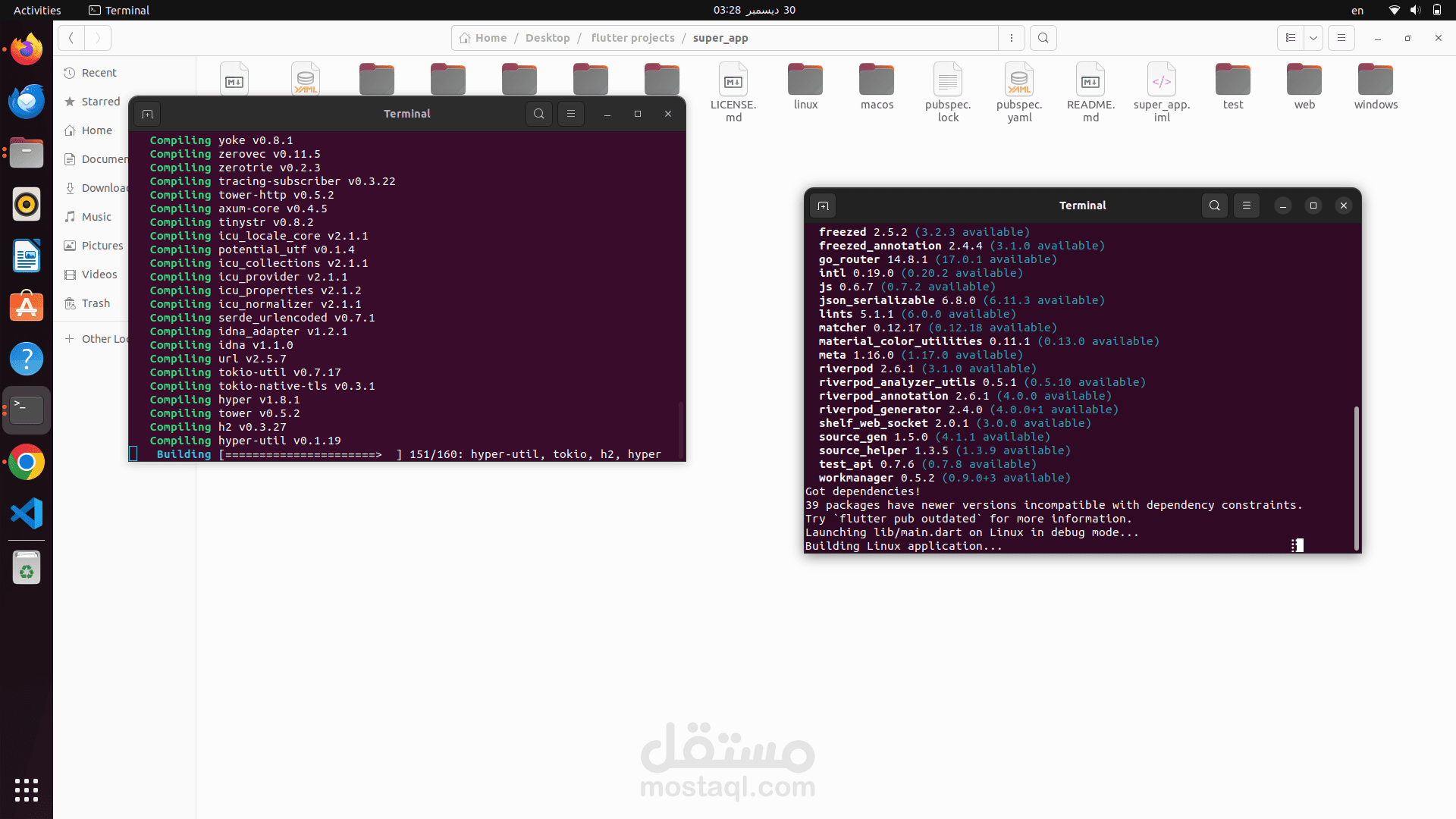Click right terminal vertical scrollbar
Viewport: 1456px width, 819px height.
[1356, 478]
